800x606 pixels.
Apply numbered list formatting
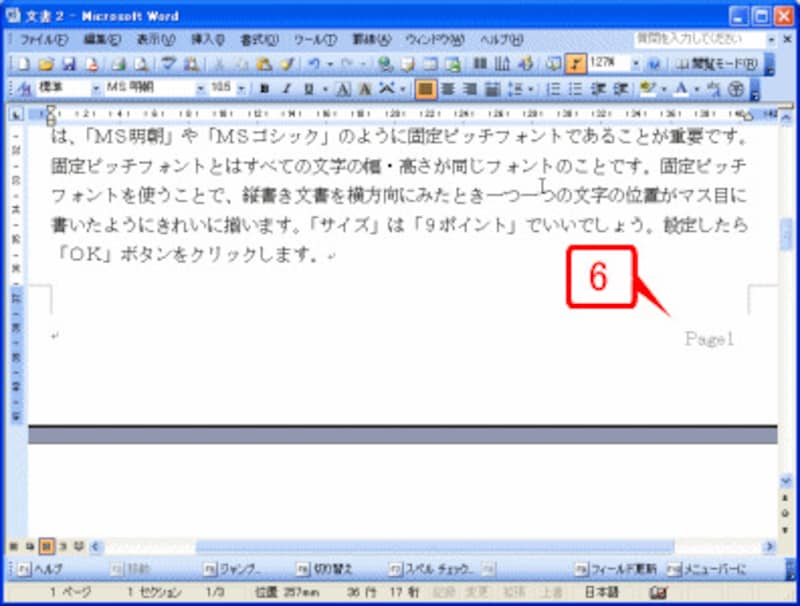[553, 89]
